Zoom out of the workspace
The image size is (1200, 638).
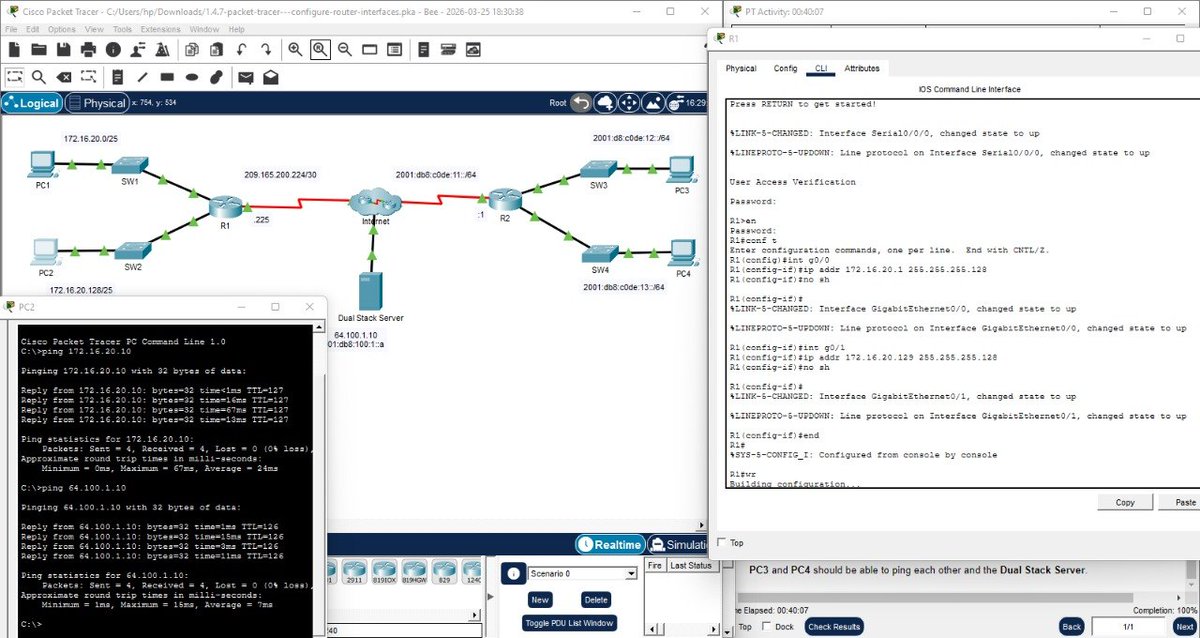click(x=345, y=49)
